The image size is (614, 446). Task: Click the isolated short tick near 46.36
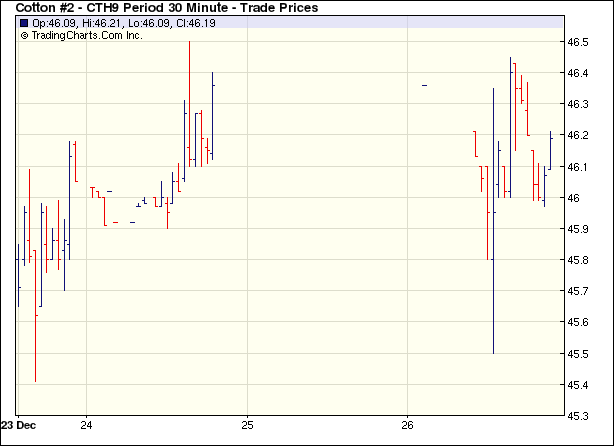pyautogui.click(x=424, y=86)
